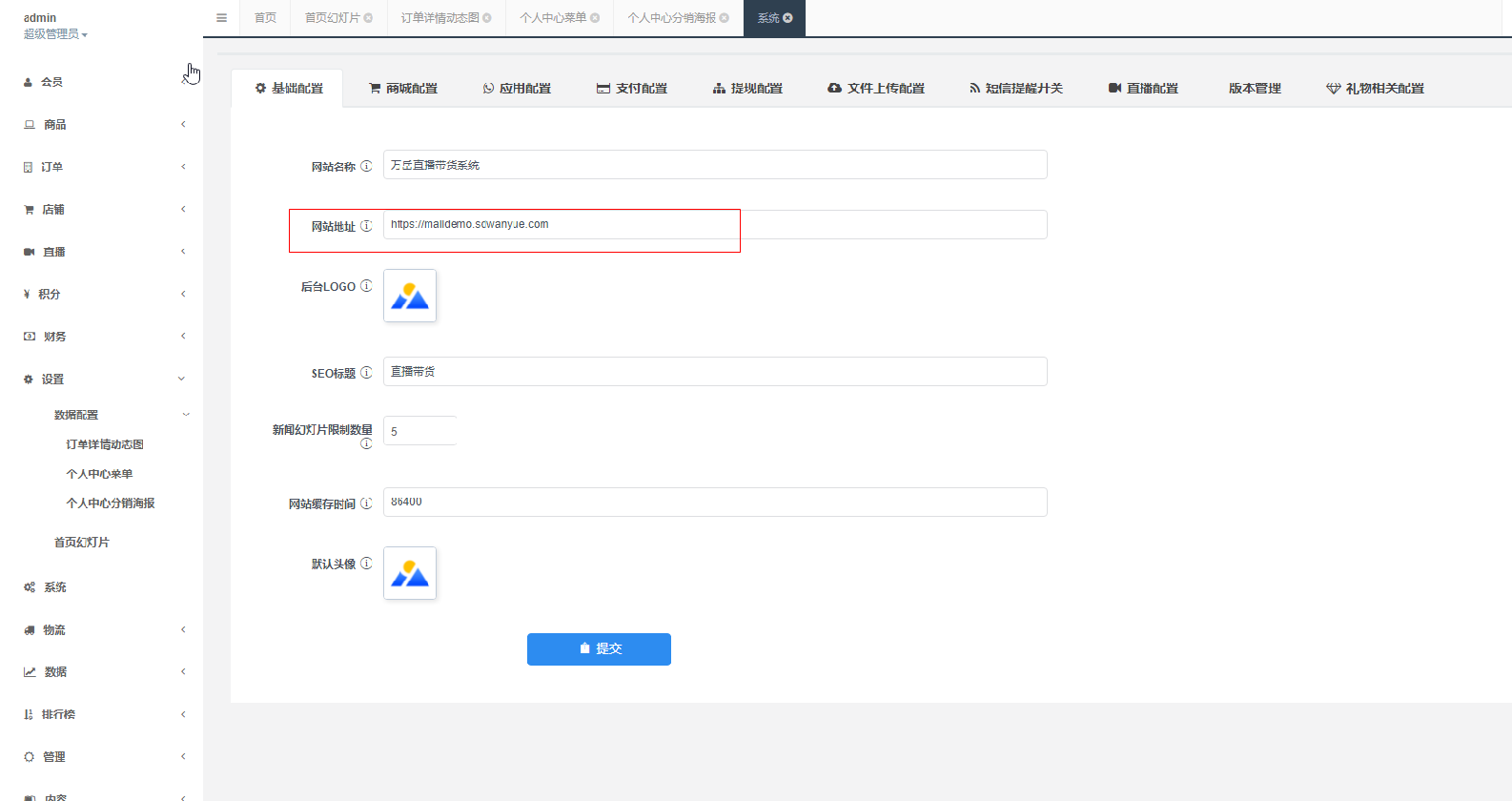Expand the 积分 sidebar chevron
The height and width of the screenshot is (801, 1512).
(183, 294)
